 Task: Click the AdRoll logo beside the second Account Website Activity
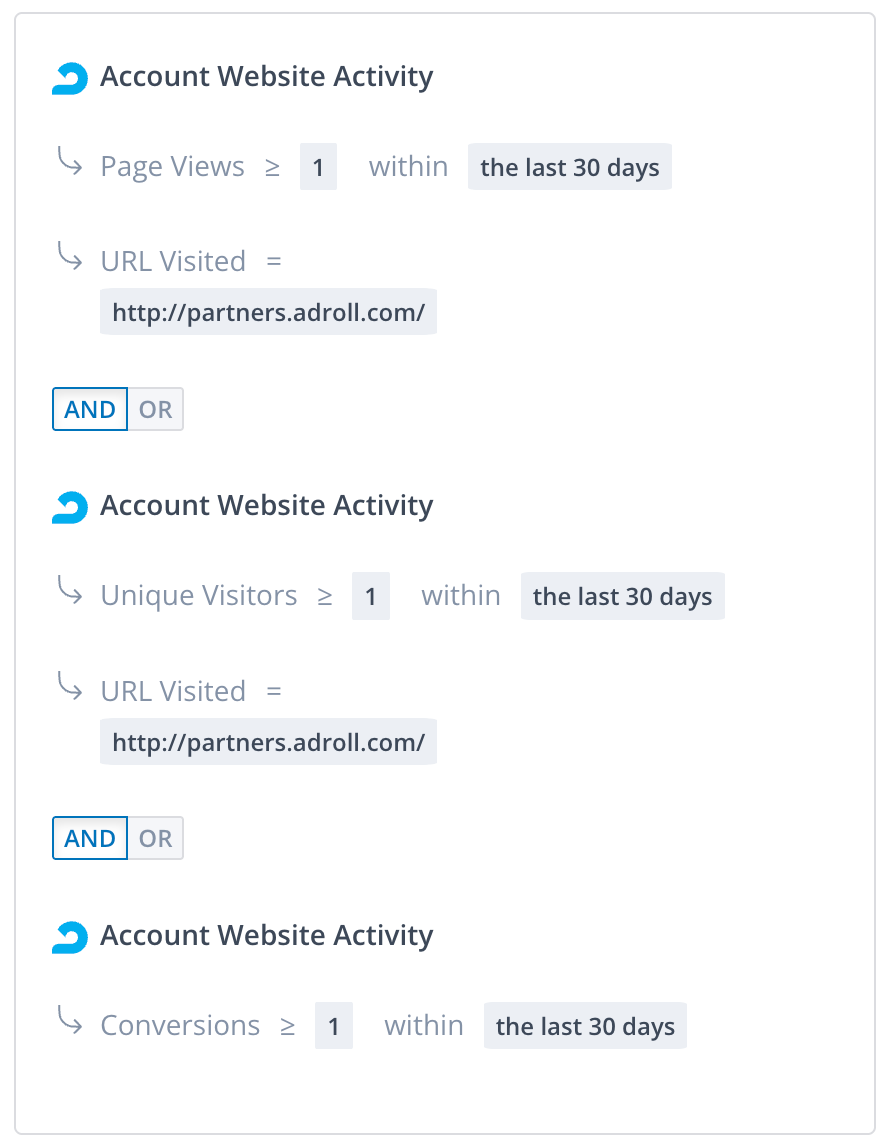(69, 507)
